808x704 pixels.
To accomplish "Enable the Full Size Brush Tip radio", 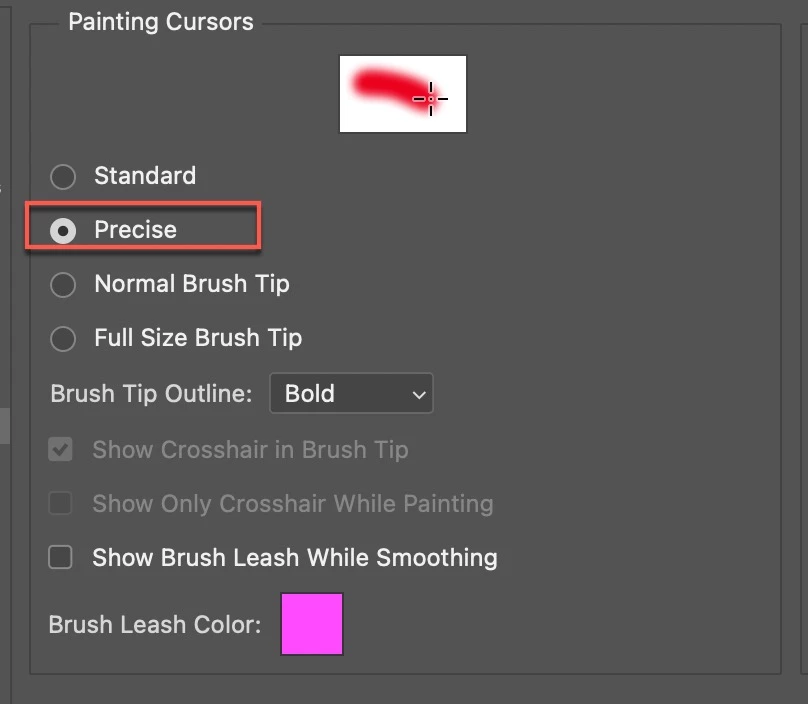I will pos(63,339).
